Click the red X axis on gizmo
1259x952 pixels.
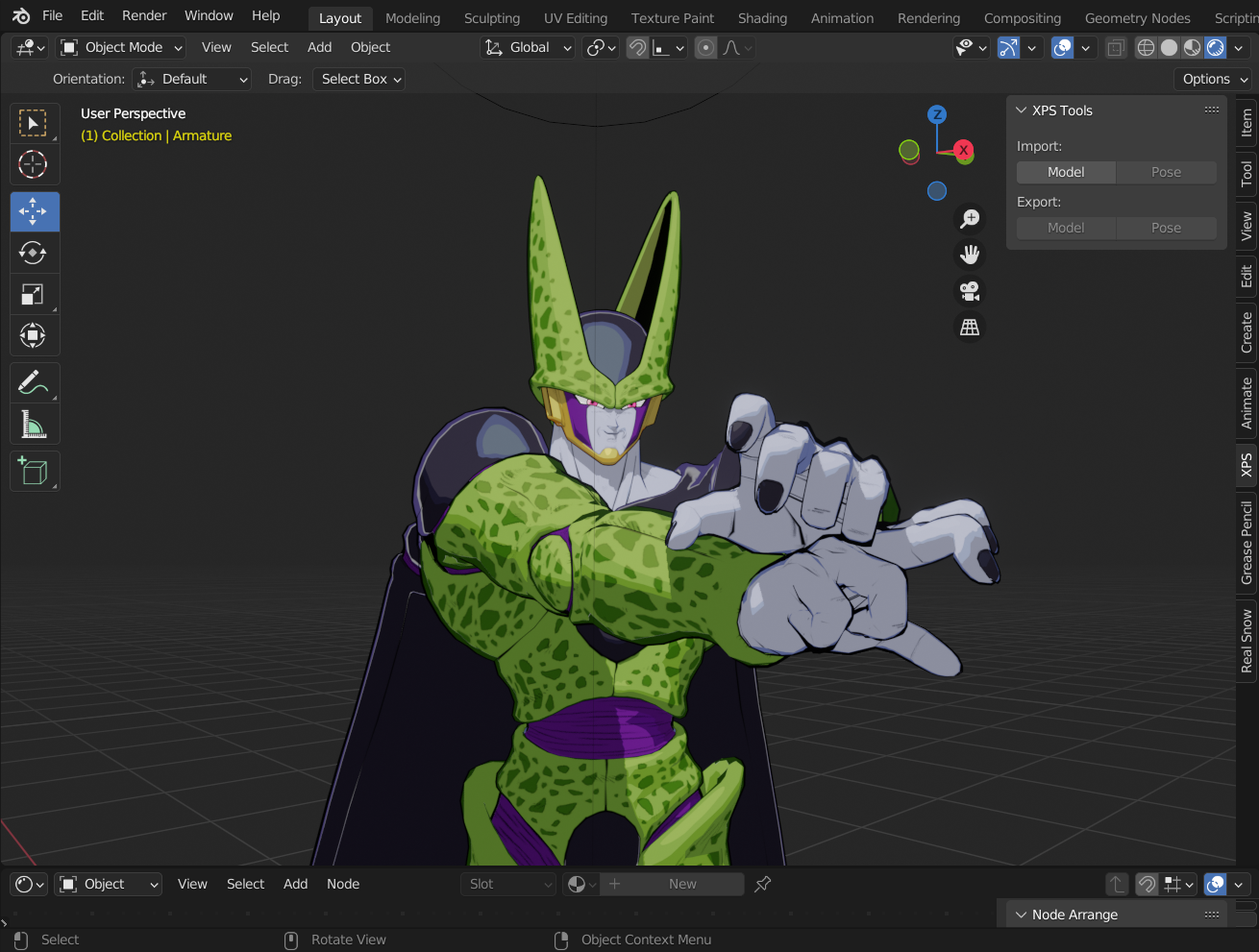(963, 150)
